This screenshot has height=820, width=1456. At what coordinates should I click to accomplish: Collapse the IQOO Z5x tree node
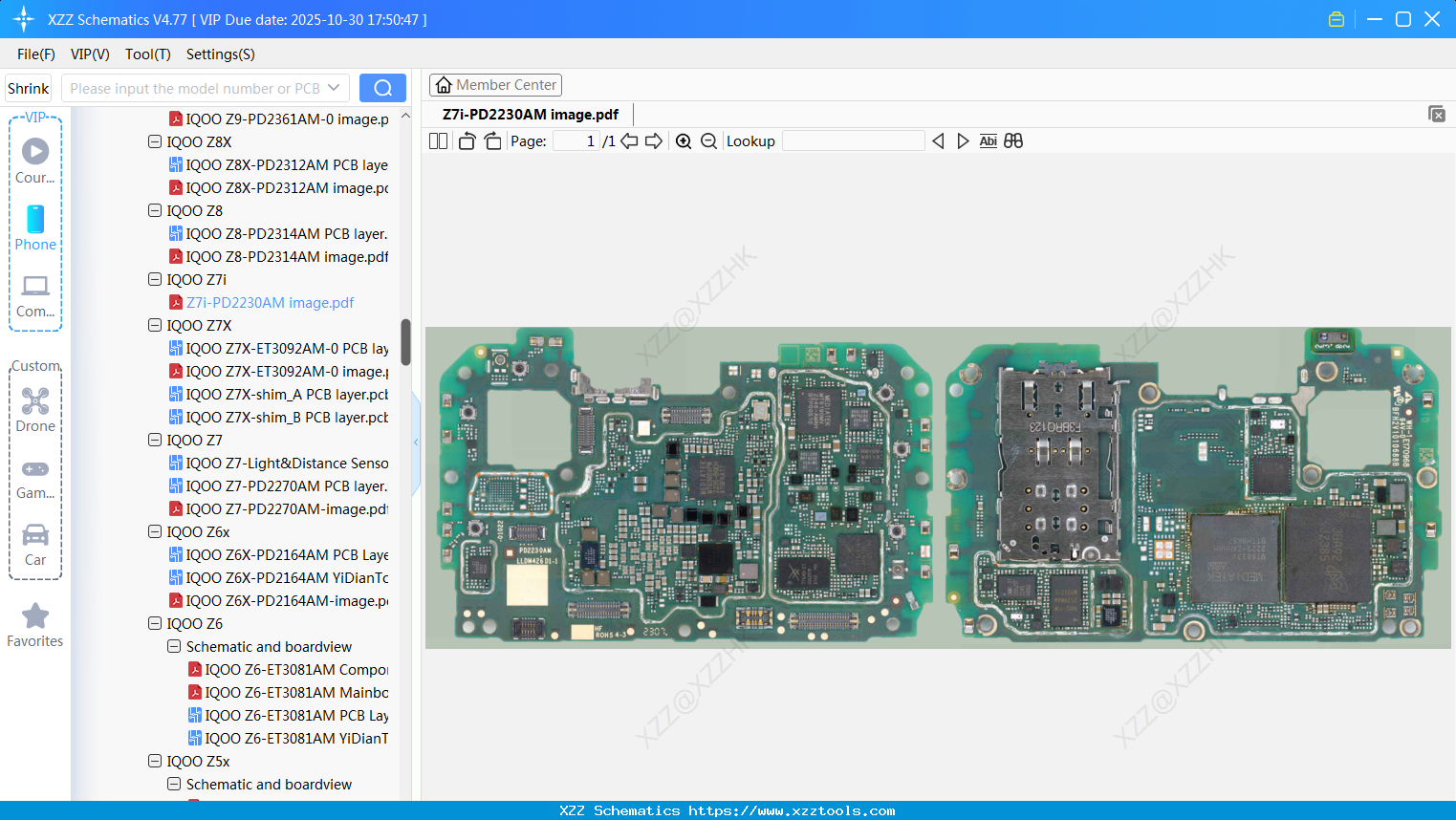(x=155, y=762)
